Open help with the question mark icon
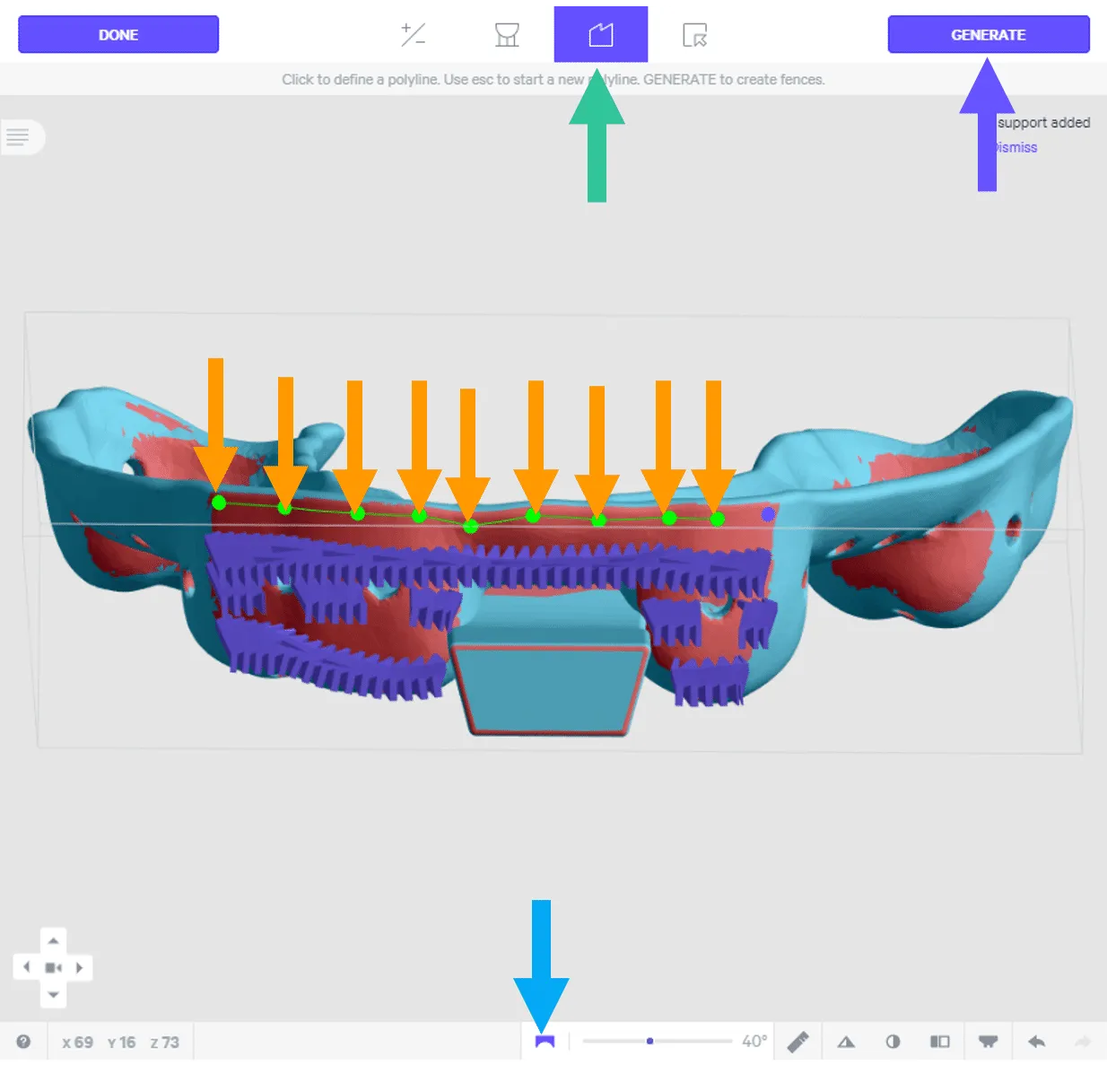Viewport: 1107px width, 1092px height. click(x=23, y=1042)
